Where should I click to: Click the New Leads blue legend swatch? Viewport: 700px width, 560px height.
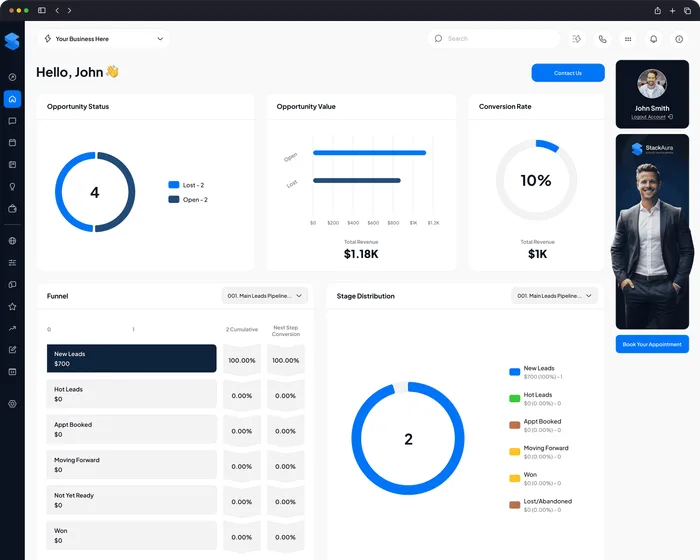(514, 372)
